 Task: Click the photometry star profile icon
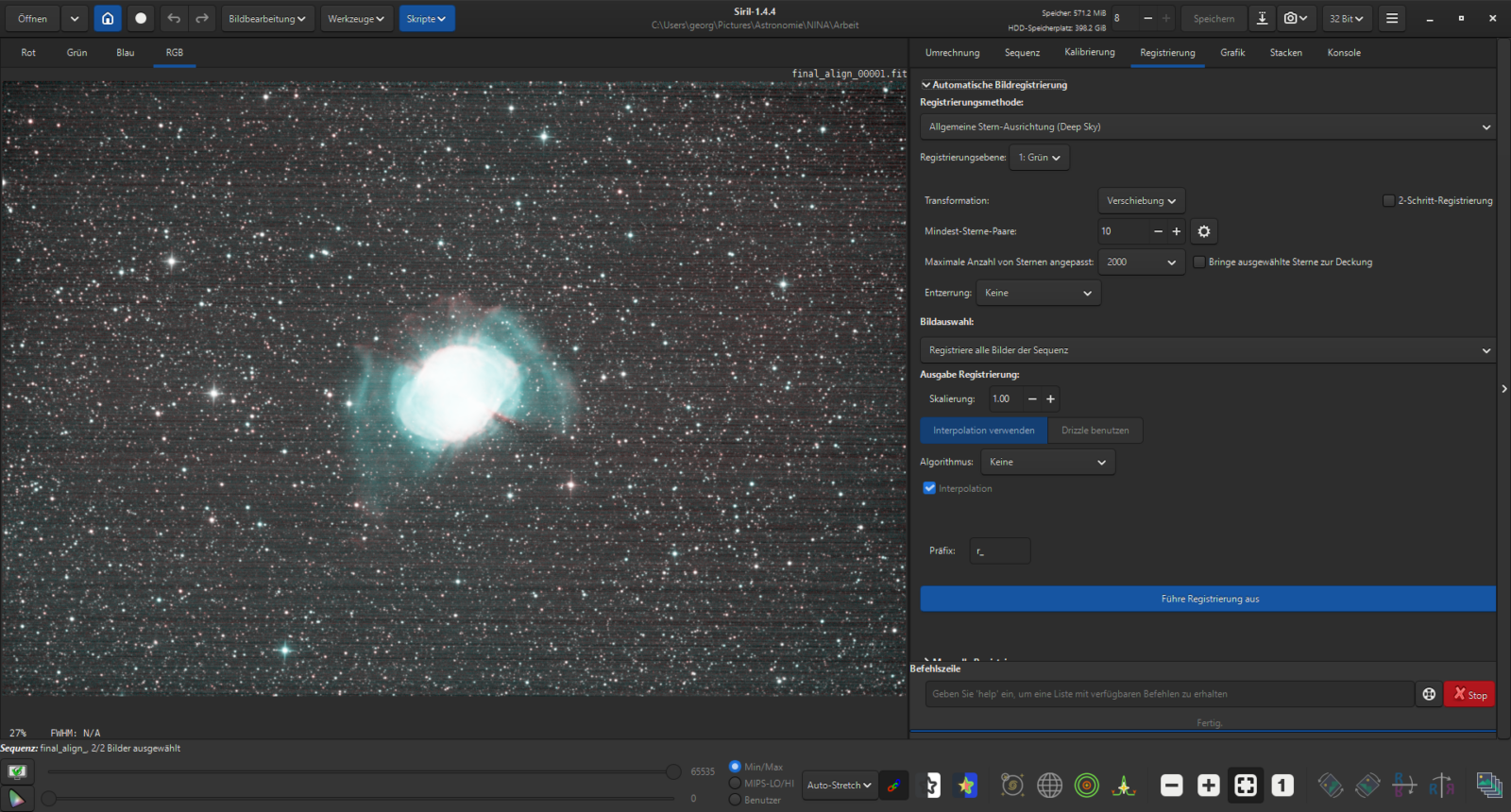(1124, 786)
